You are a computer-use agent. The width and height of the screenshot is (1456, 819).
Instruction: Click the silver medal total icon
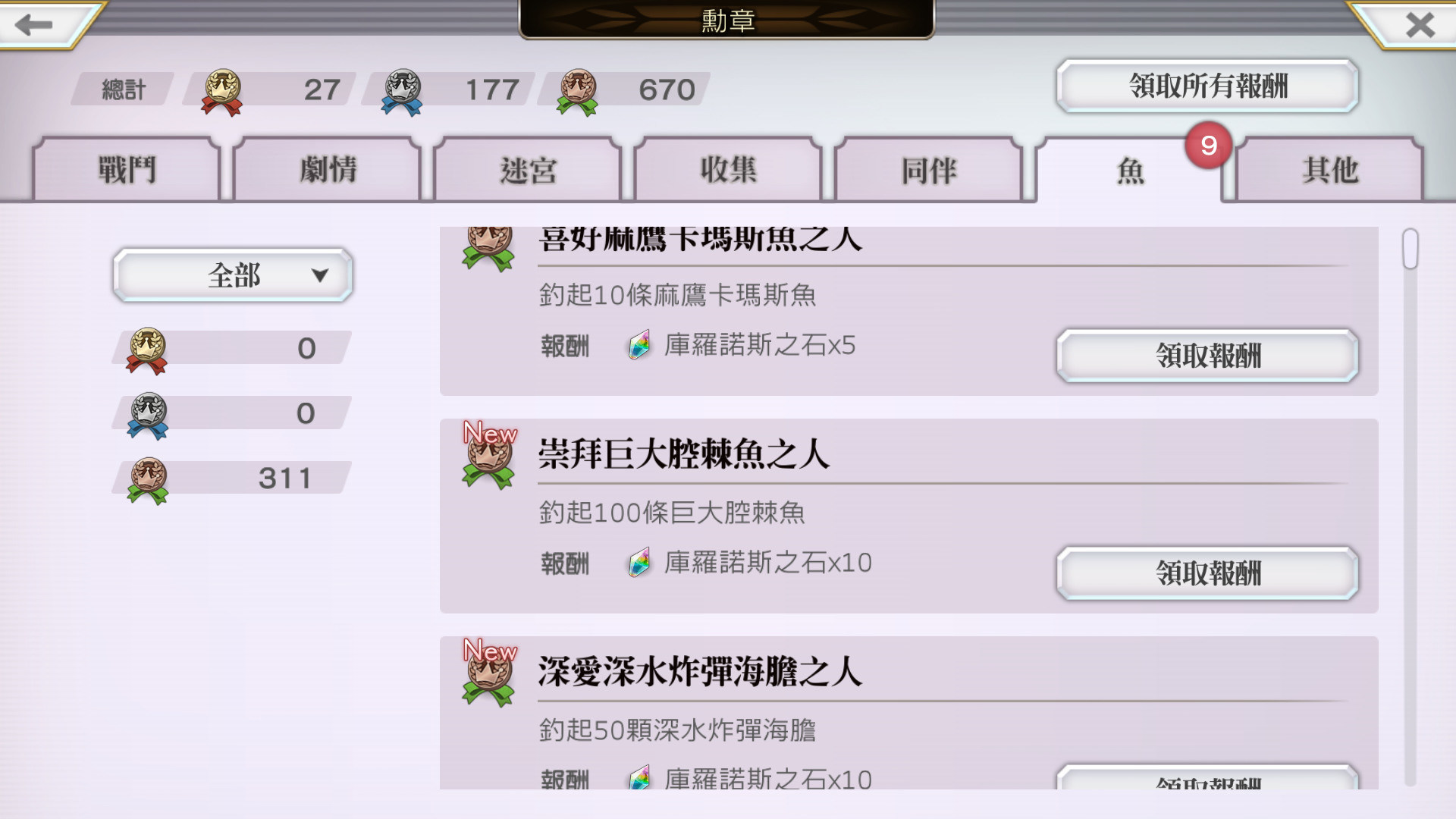402,93
